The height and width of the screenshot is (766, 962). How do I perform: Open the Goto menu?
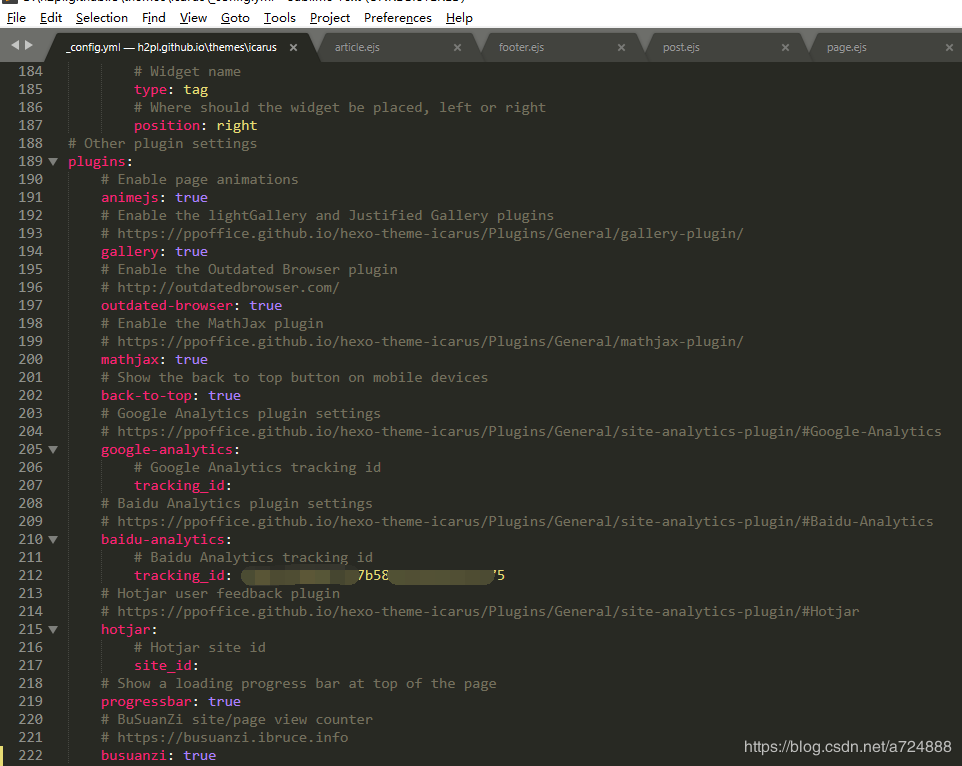(235, 18)
